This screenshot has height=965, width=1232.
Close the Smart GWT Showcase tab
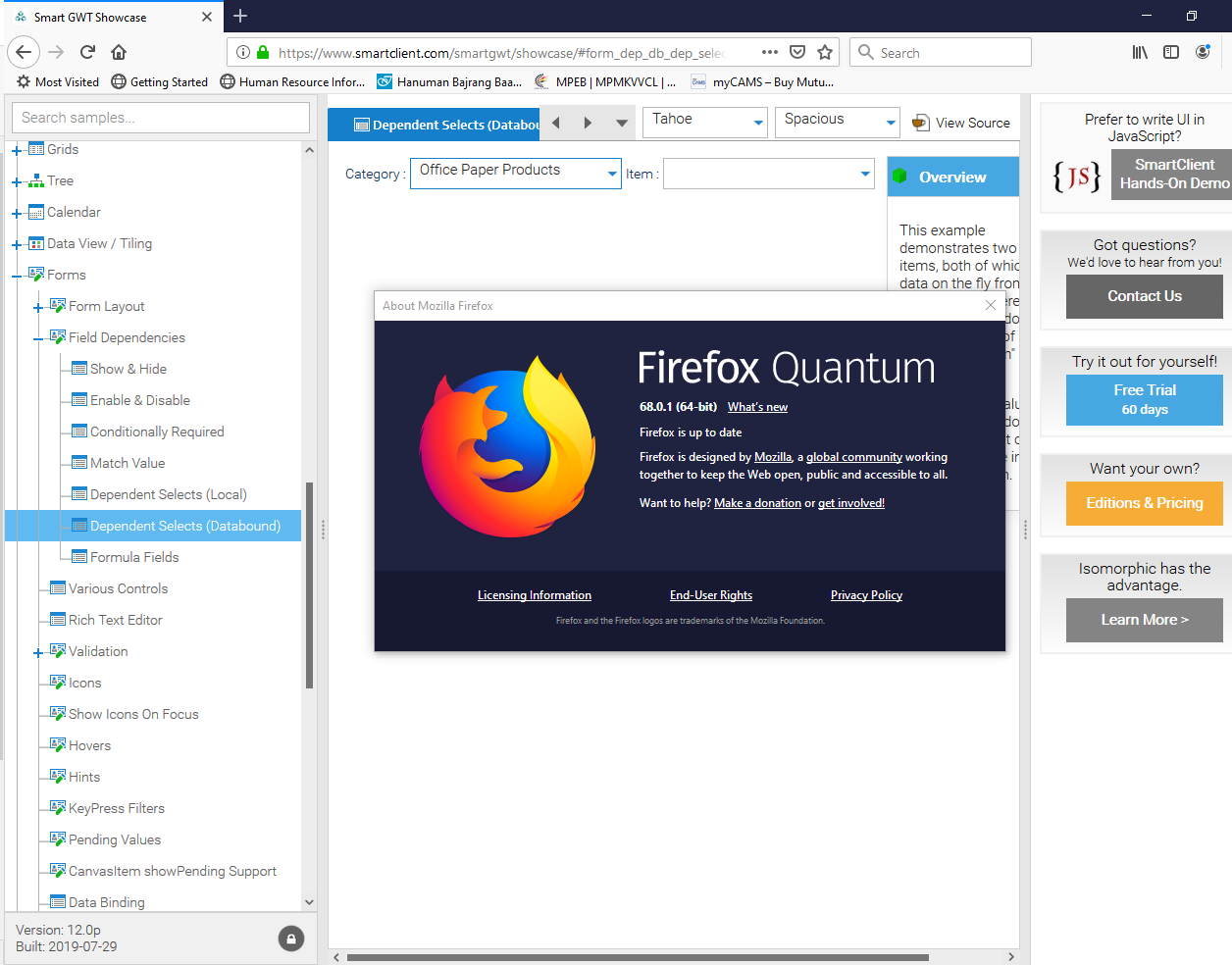207,17
